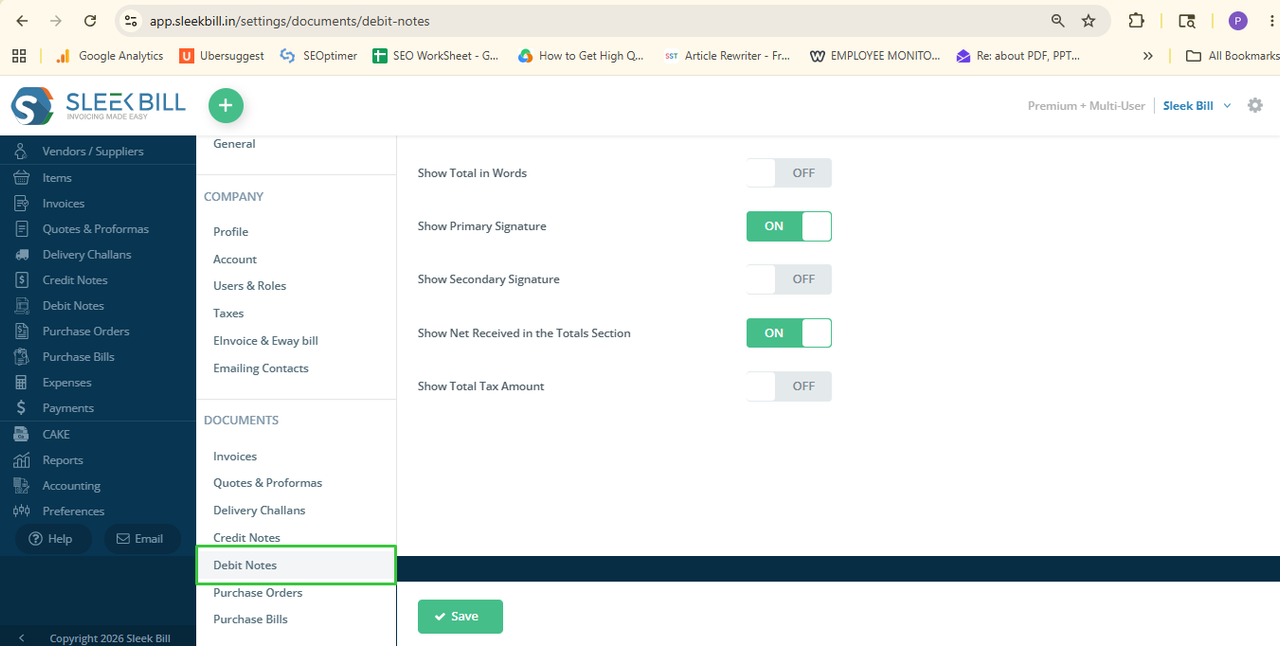Open General settings section
This screenshot has width=1280, height=646.
[x=234, y=144]
